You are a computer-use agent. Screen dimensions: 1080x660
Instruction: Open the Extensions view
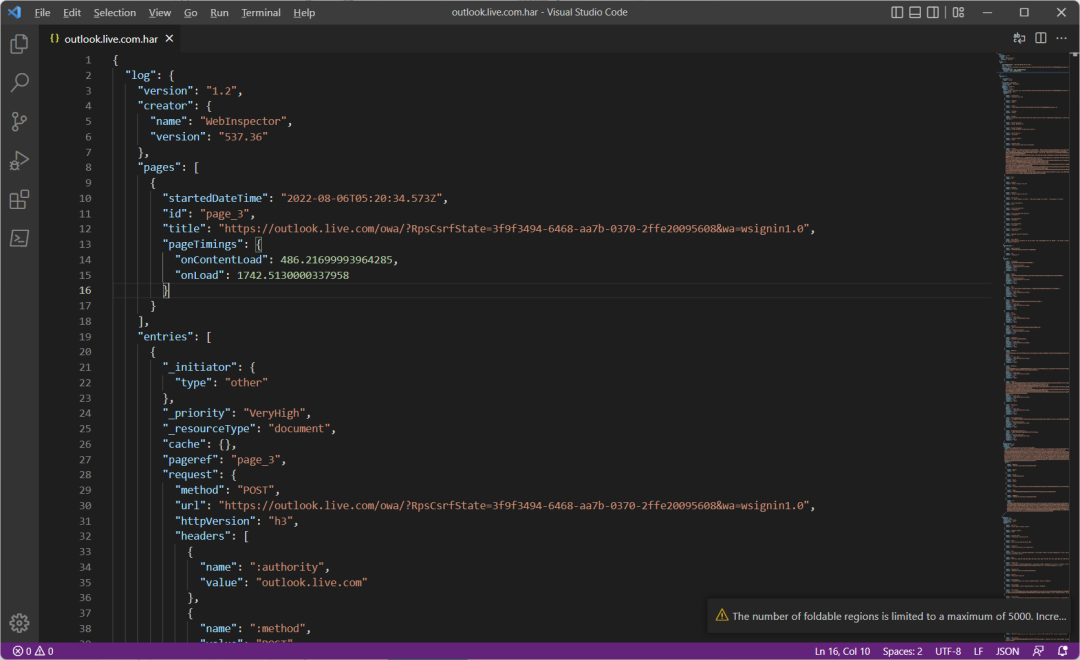click(x=19, y=200)
